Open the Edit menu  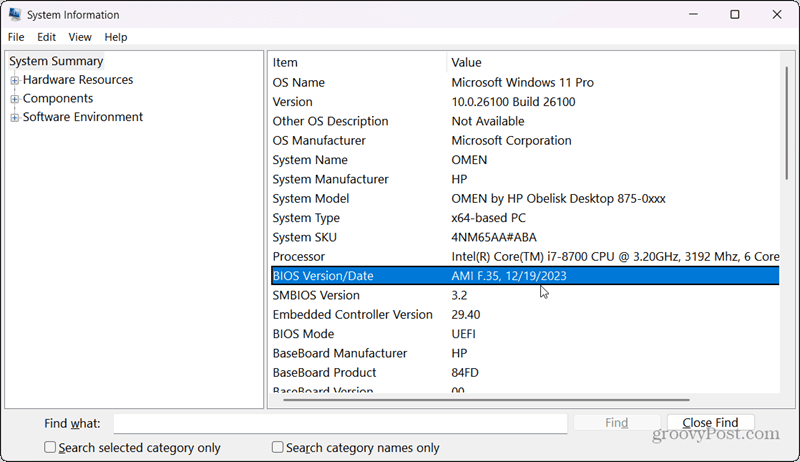pos(46,37)
